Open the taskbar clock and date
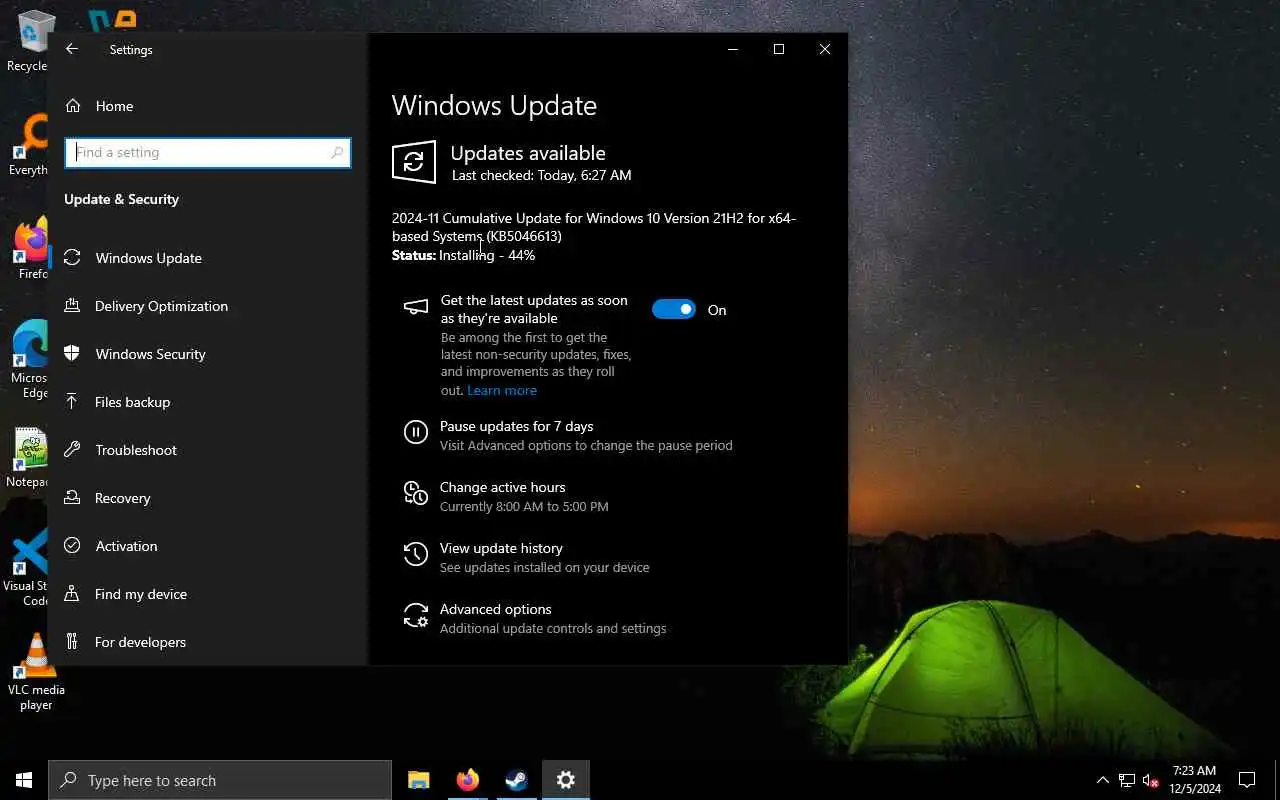The width and height of the screenshot is (1280, 800). pos(1194,780)
